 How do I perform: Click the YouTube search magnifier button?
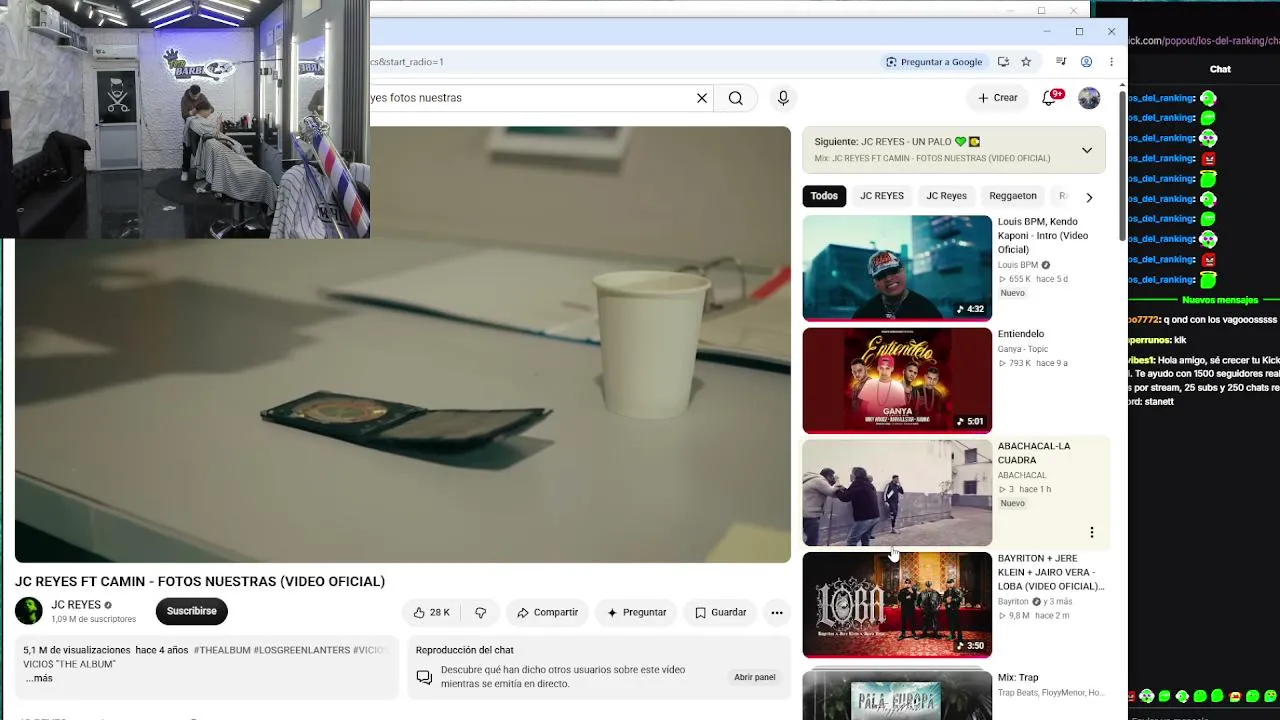[x=736, y=98]
